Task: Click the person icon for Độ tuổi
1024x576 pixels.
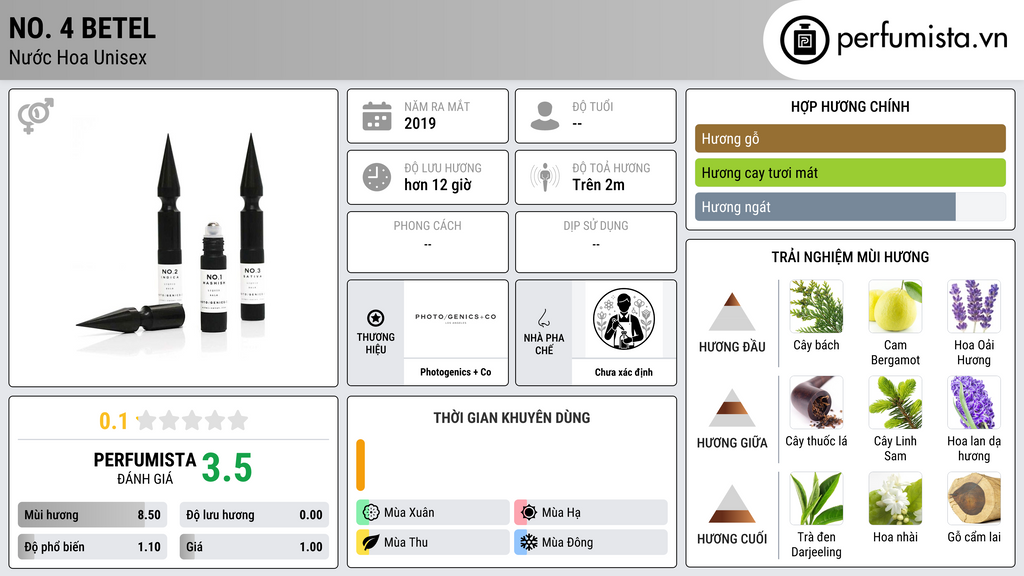Action: 545,116
